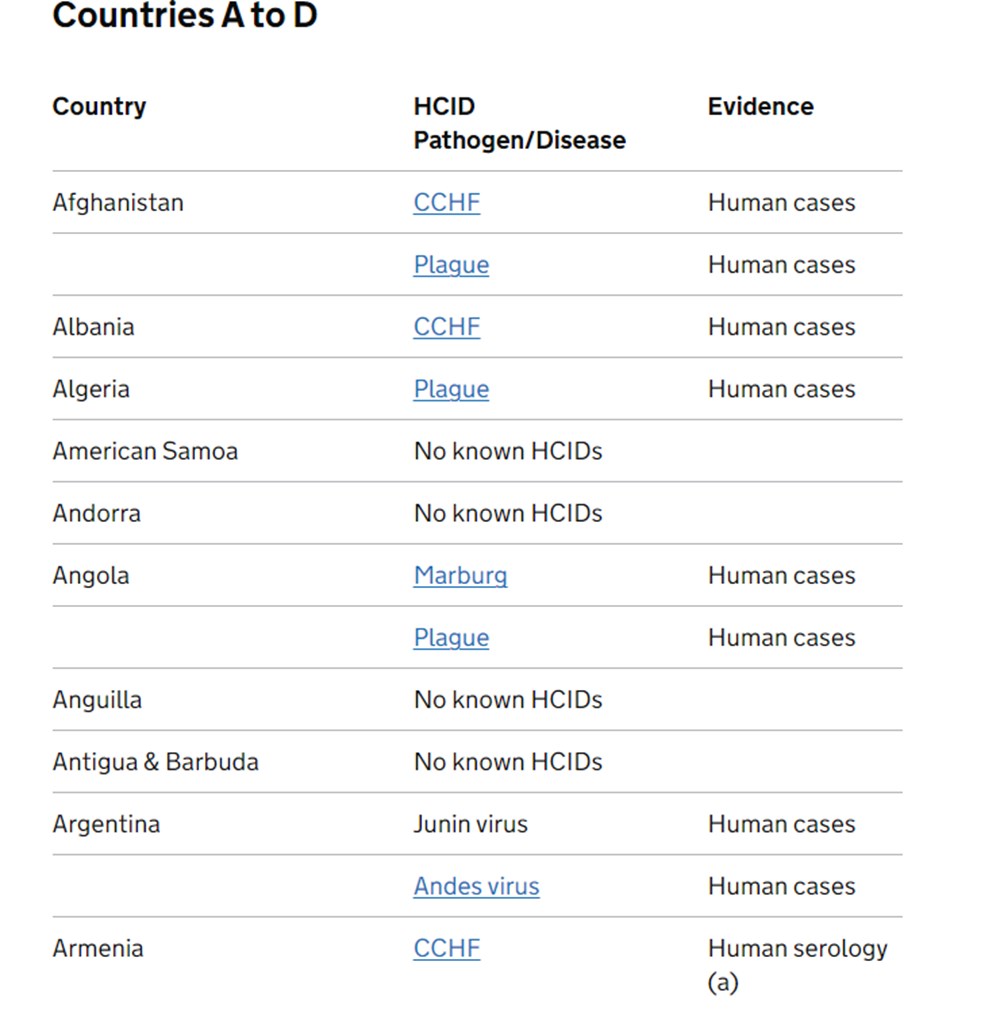This screenshot has width=1000, height=1012.
Task: Click "No known HCIDs" in the Andorra row
Action: click(x=508, y=514)
